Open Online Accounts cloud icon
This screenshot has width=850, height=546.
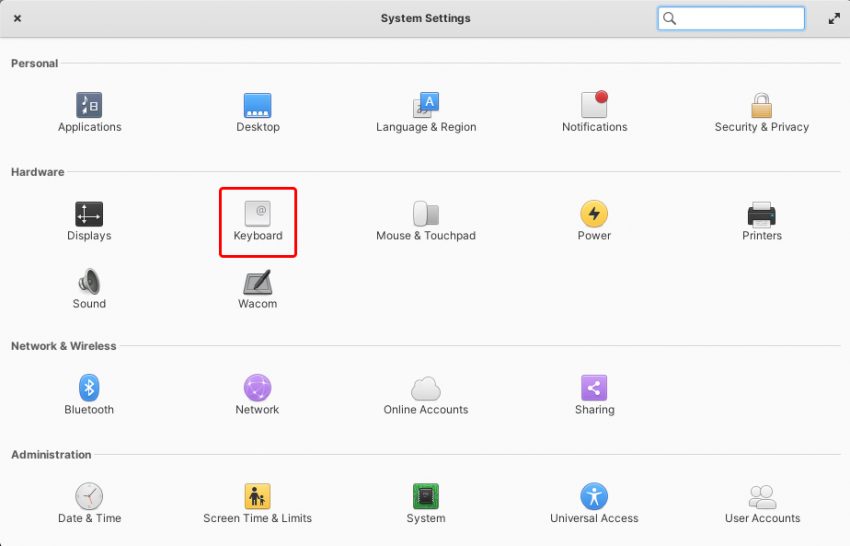426,389
